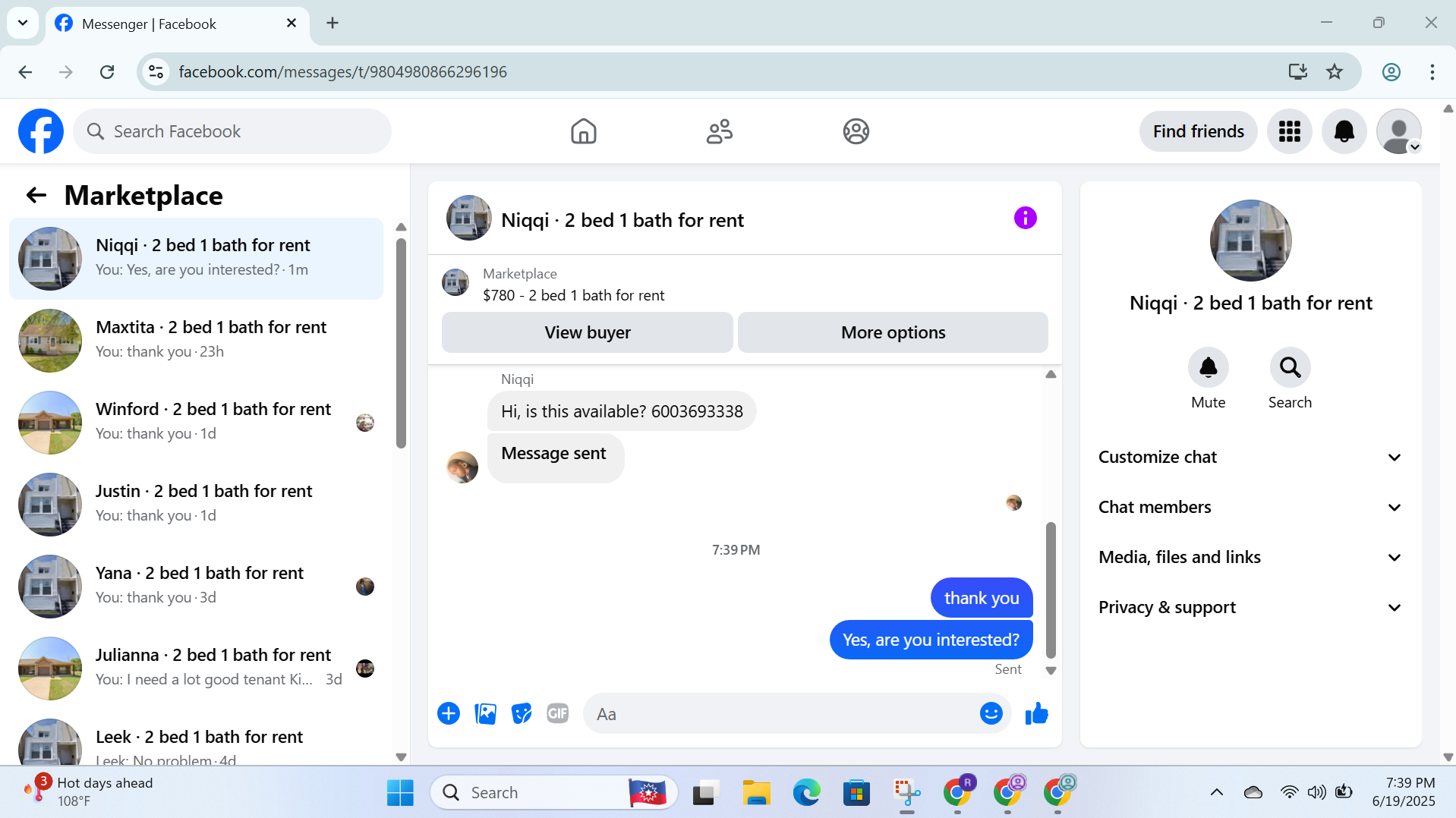Expand the Privacy & support section
The image size is (1456, 818).
(1250, 608)
